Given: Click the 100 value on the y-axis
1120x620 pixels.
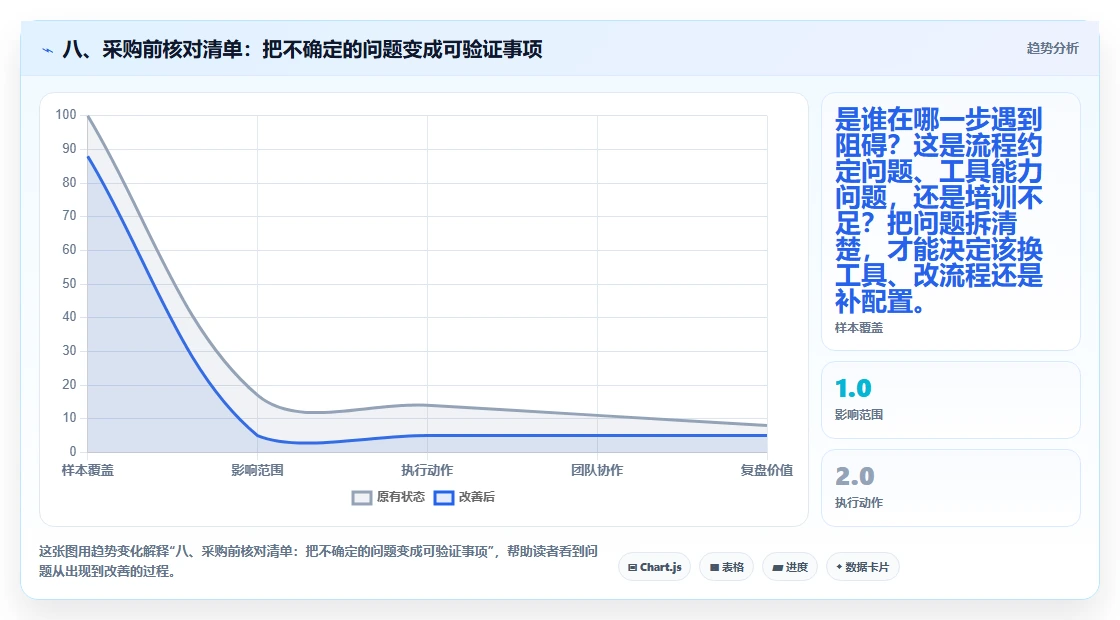Looking at the screenshot, I should pos(66,114).
